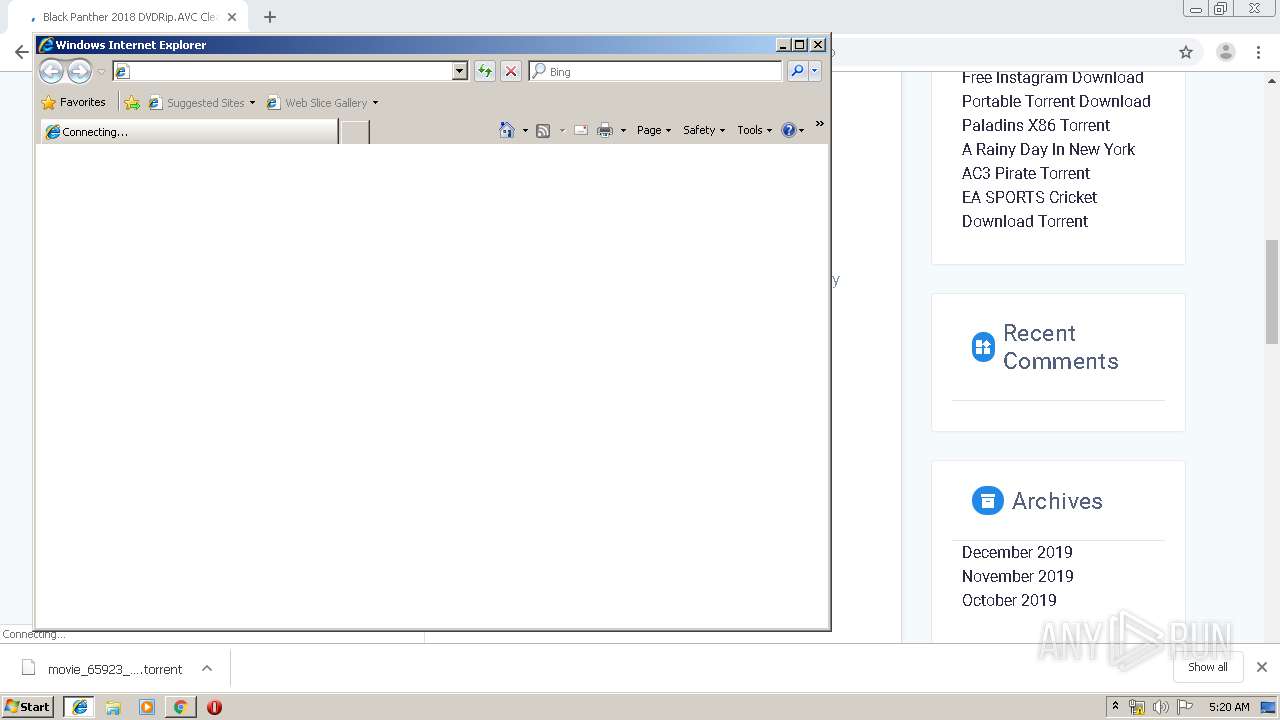Open the Web Slice Gallery link
The width and height of the screenshot is (1280, 720).
(317, 102)
